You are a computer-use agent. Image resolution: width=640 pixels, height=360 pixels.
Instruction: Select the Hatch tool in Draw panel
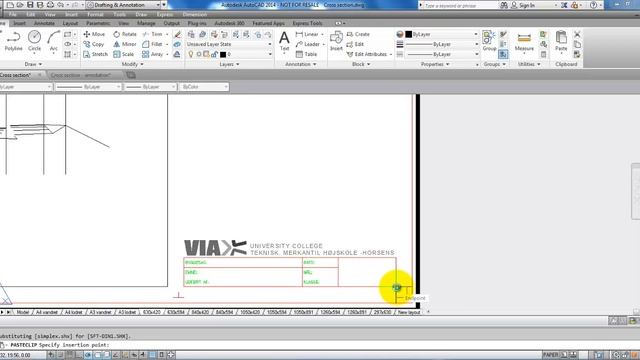pos(68,54)
